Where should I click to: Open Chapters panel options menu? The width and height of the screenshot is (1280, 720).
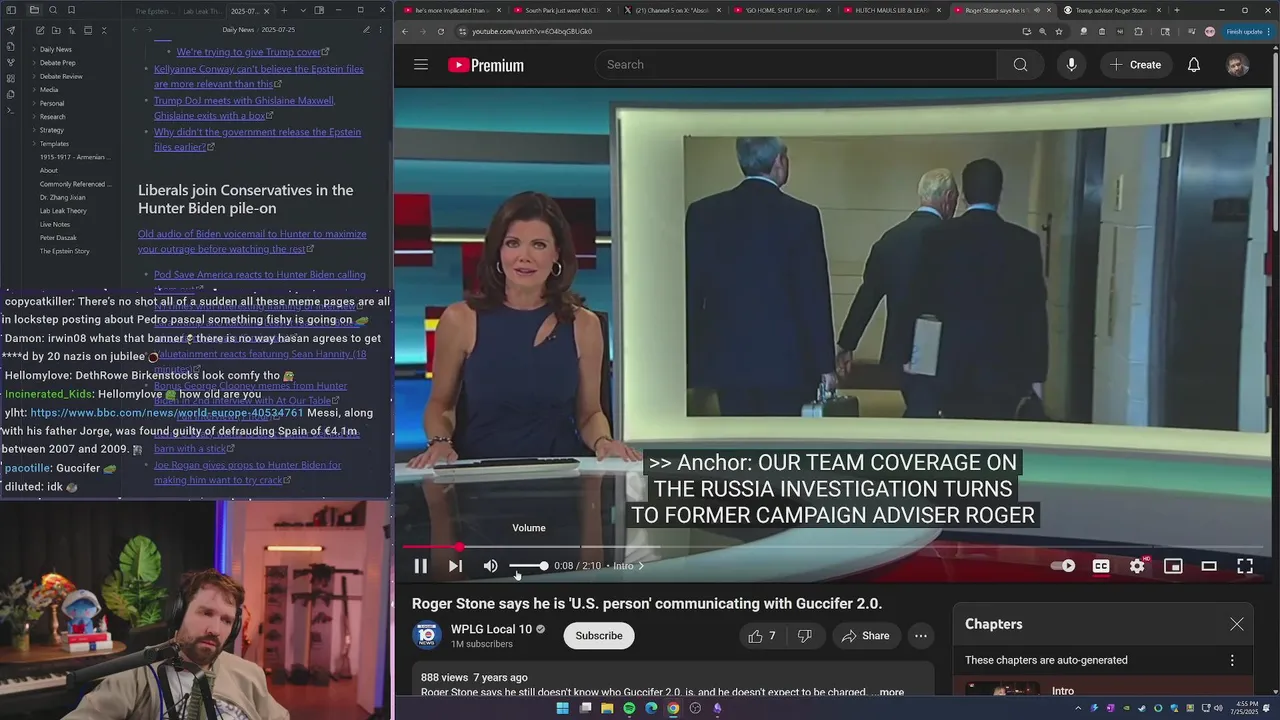[x=1232, y=660]
